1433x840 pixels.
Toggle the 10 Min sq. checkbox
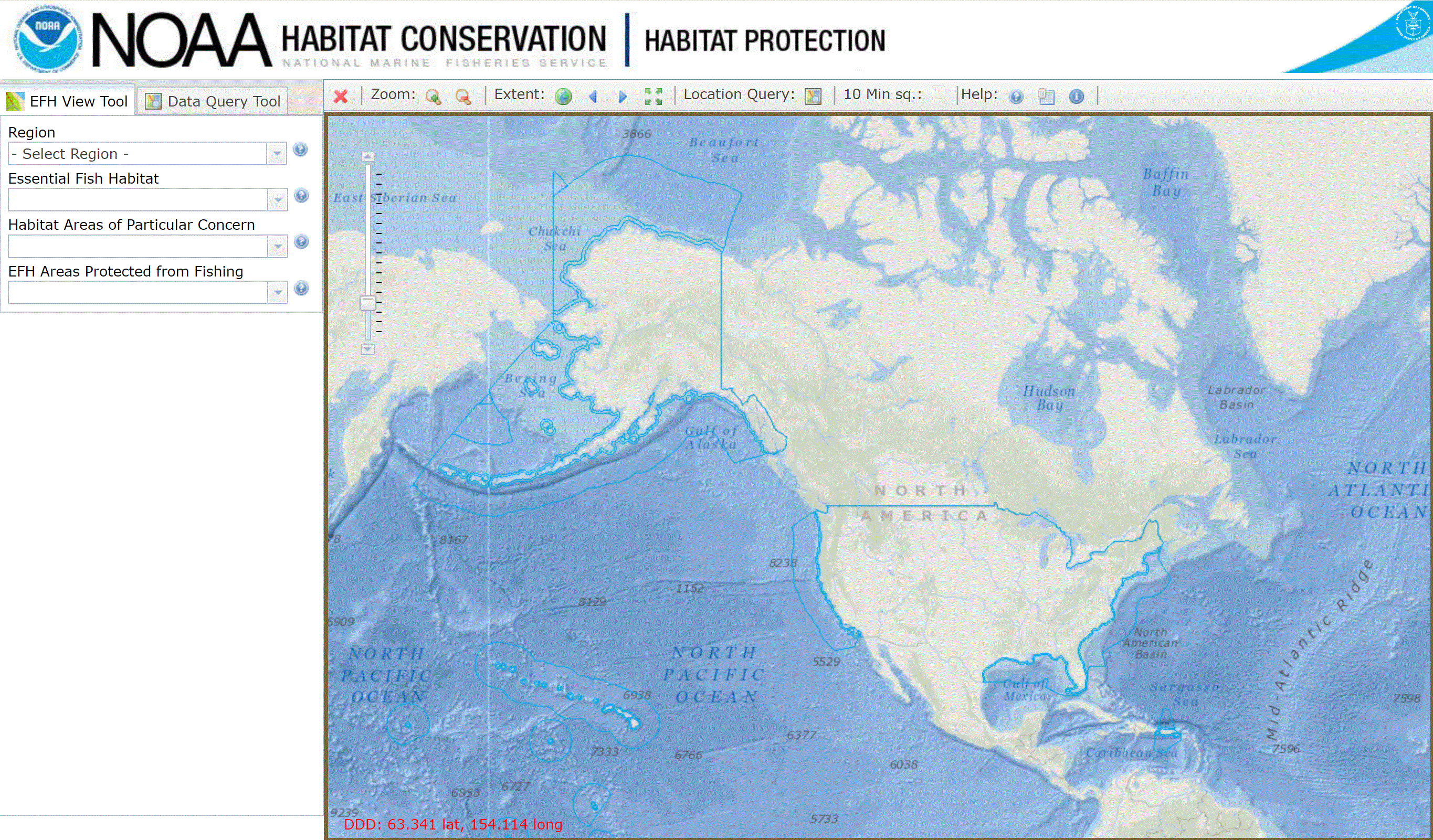(x=939, y=94)
